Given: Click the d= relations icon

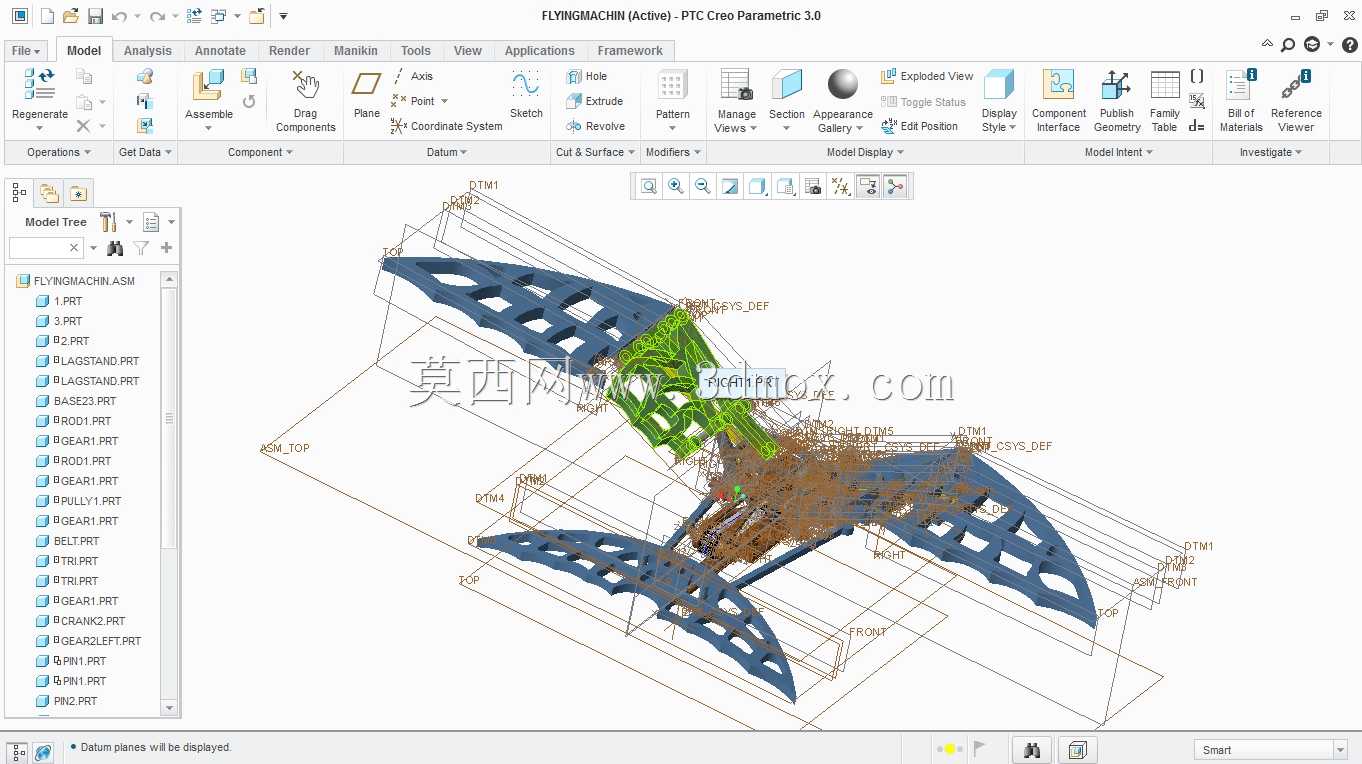Looking at the screenshot, I should coord(1197,126).
